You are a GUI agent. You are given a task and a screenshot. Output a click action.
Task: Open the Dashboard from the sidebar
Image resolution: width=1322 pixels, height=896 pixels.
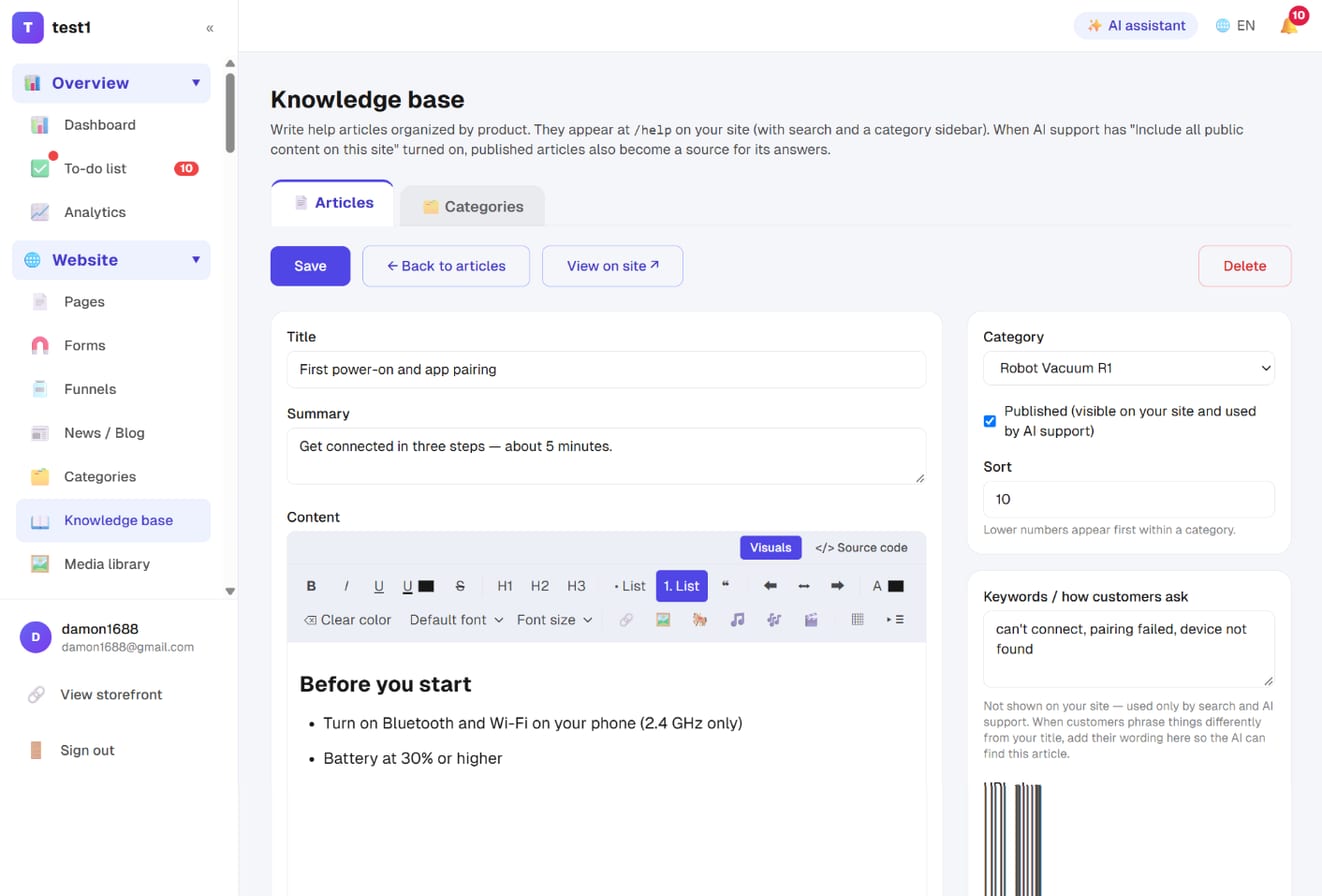[113, 125]
